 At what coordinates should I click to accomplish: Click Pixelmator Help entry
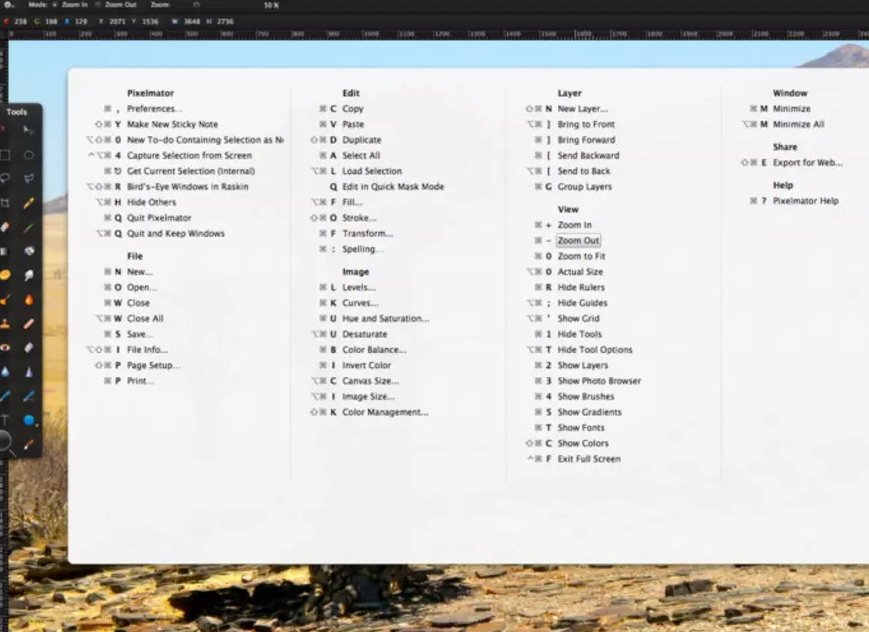point(806,201)
